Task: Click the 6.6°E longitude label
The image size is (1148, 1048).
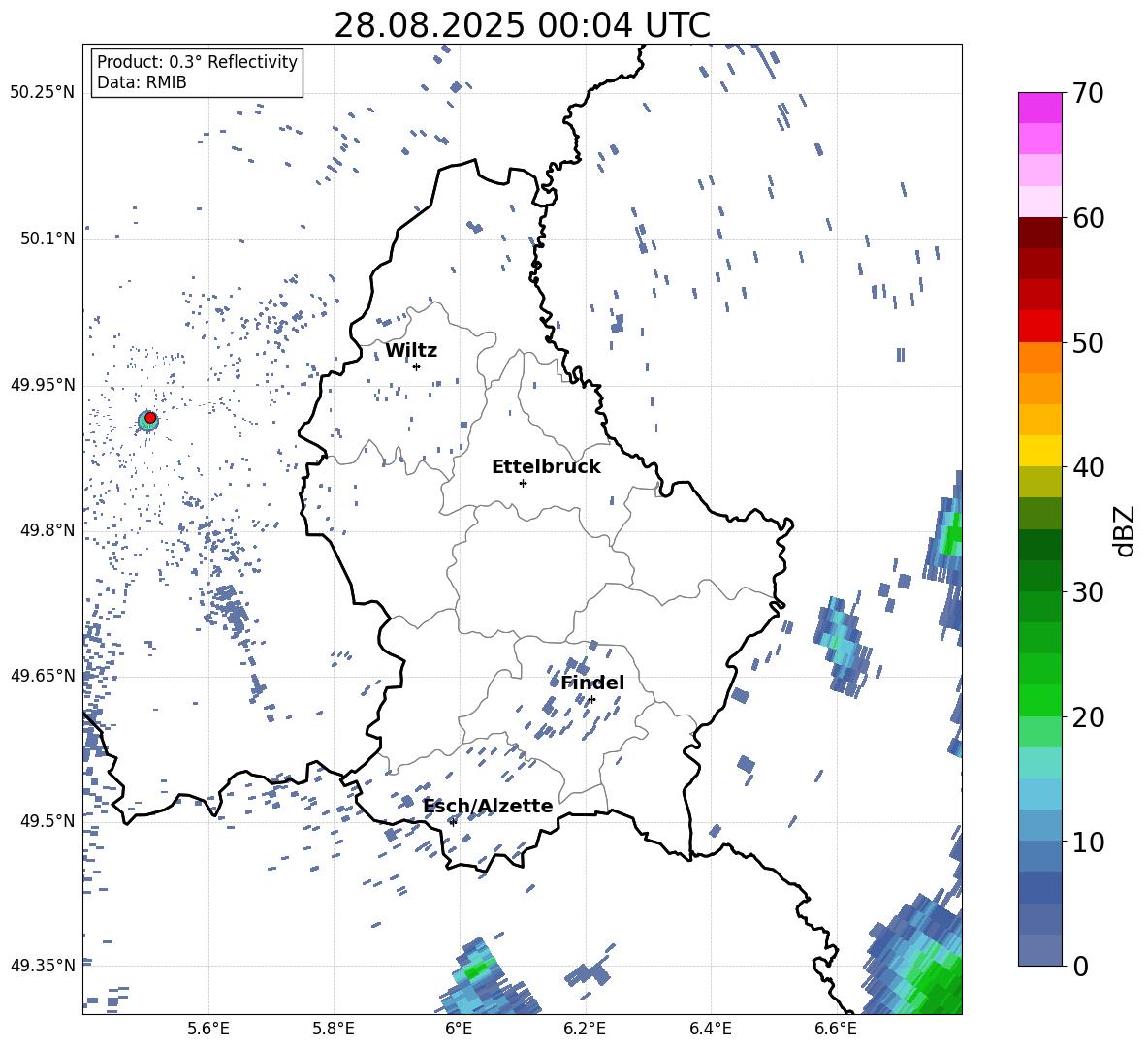Action: click(836, 1029)
